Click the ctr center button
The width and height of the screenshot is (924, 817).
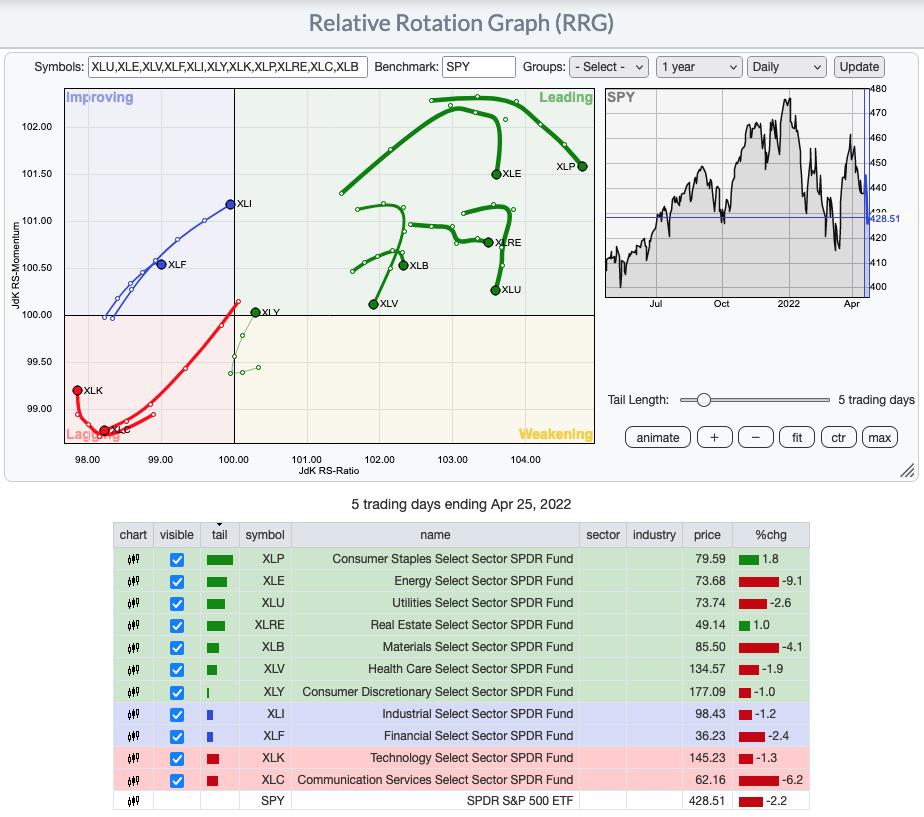[838, 437]
